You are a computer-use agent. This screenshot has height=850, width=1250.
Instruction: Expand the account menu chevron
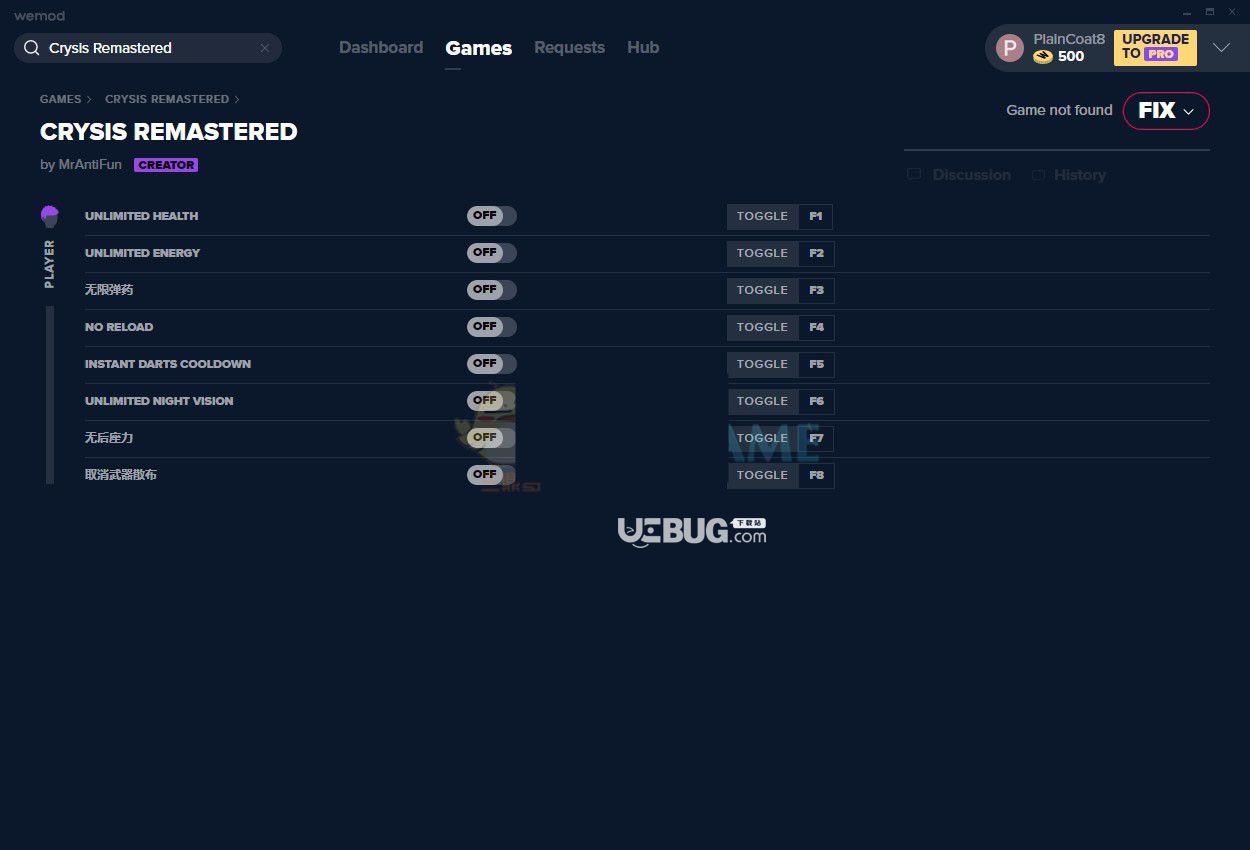pos(1221,48)
